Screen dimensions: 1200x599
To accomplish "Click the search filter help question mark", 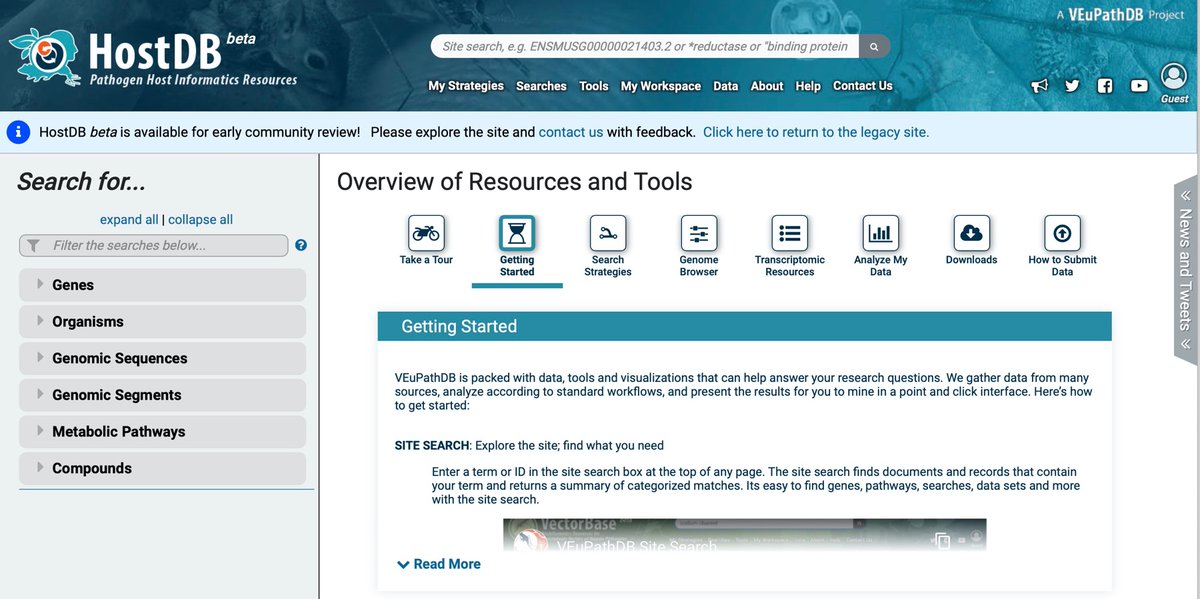I will [300, 244].
